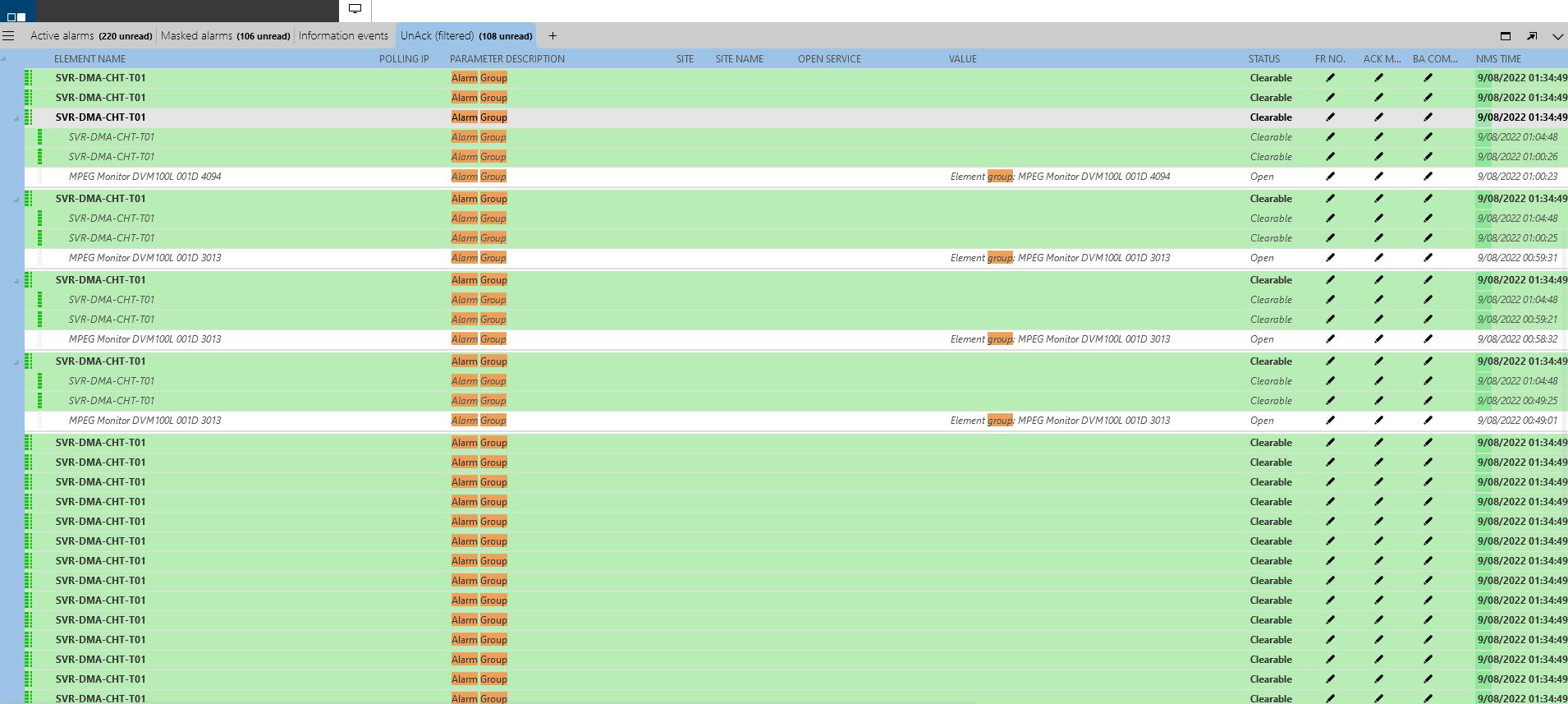Image resolution: width=1568 pixels, height=704 pixels.
Task: Click PARAMETER DESCRIPTION column header
Action: [x=507, y=58]
